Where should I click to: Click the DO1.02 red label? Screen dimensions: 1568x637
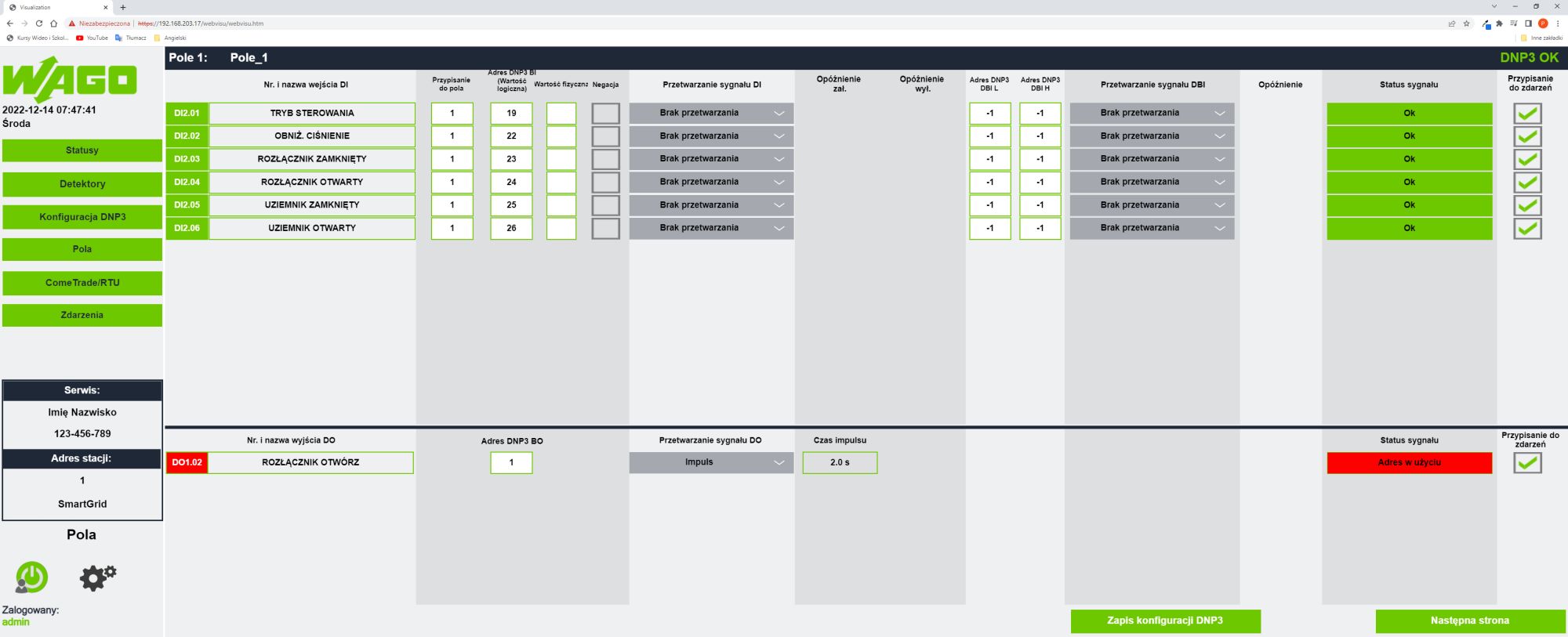tap(187, 463)
